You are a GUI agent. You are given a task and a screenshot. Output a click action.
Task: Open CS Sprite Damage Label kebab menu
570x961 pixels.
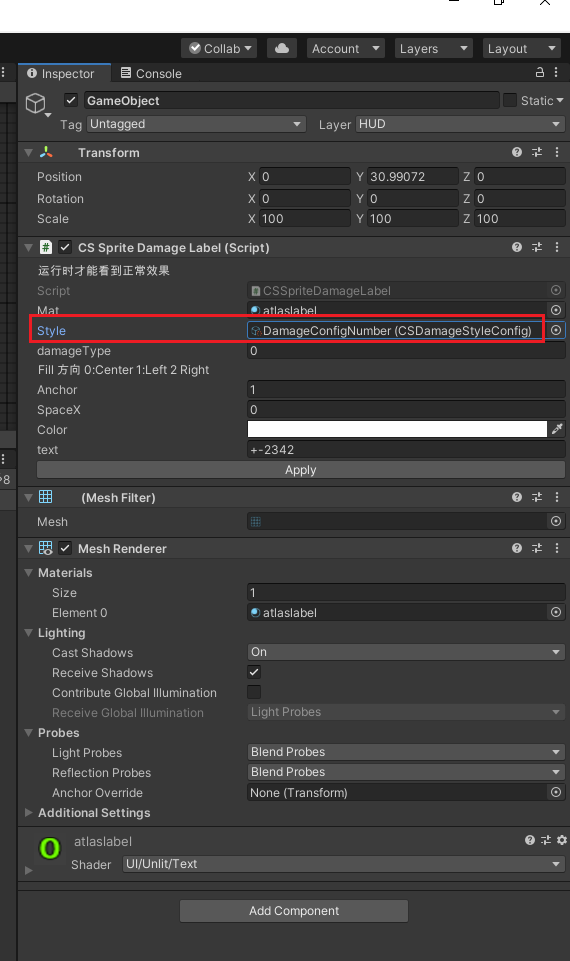coord(557,247)
